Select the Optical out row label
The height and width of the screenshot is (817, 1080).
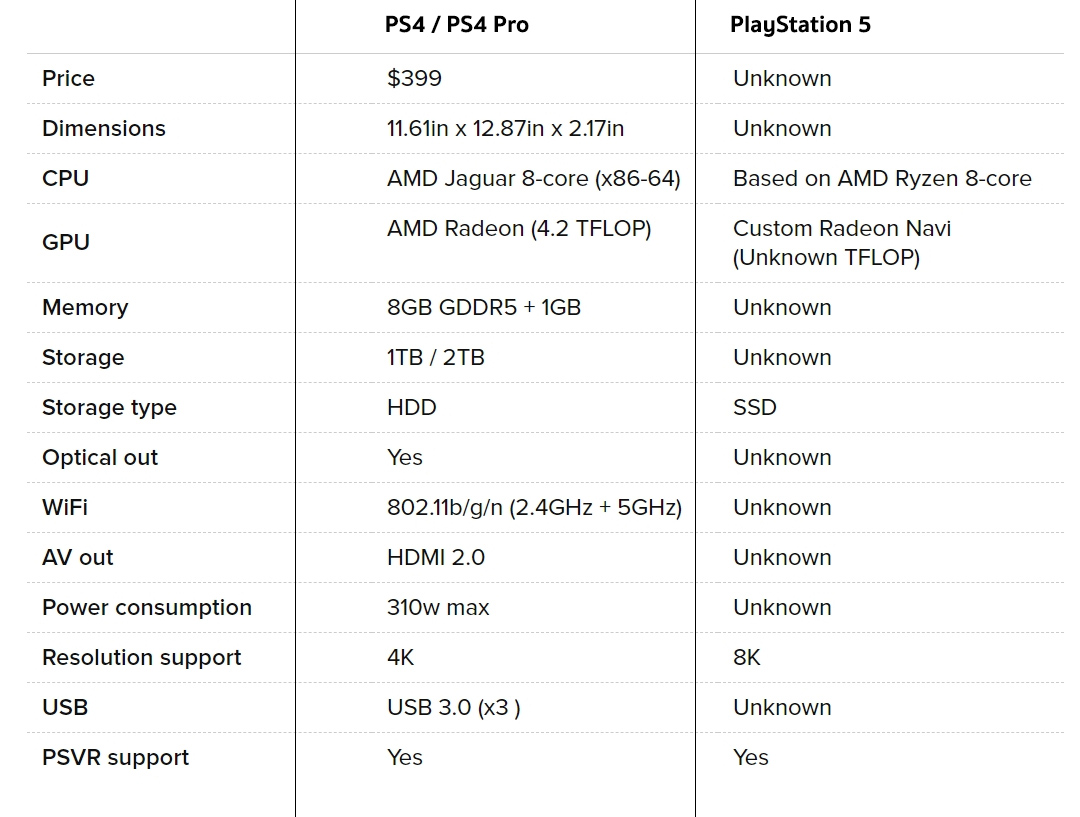100,457
